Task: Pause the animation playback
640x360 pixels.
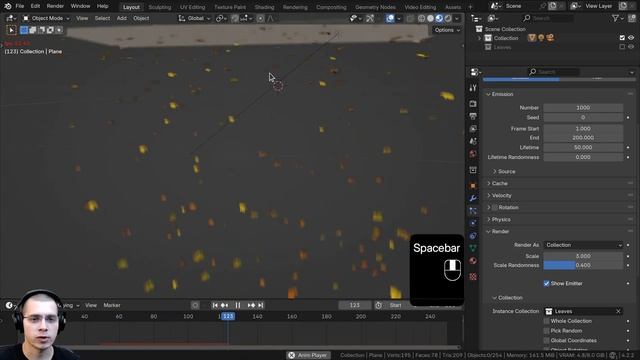Action: click(x=238, y=305)
